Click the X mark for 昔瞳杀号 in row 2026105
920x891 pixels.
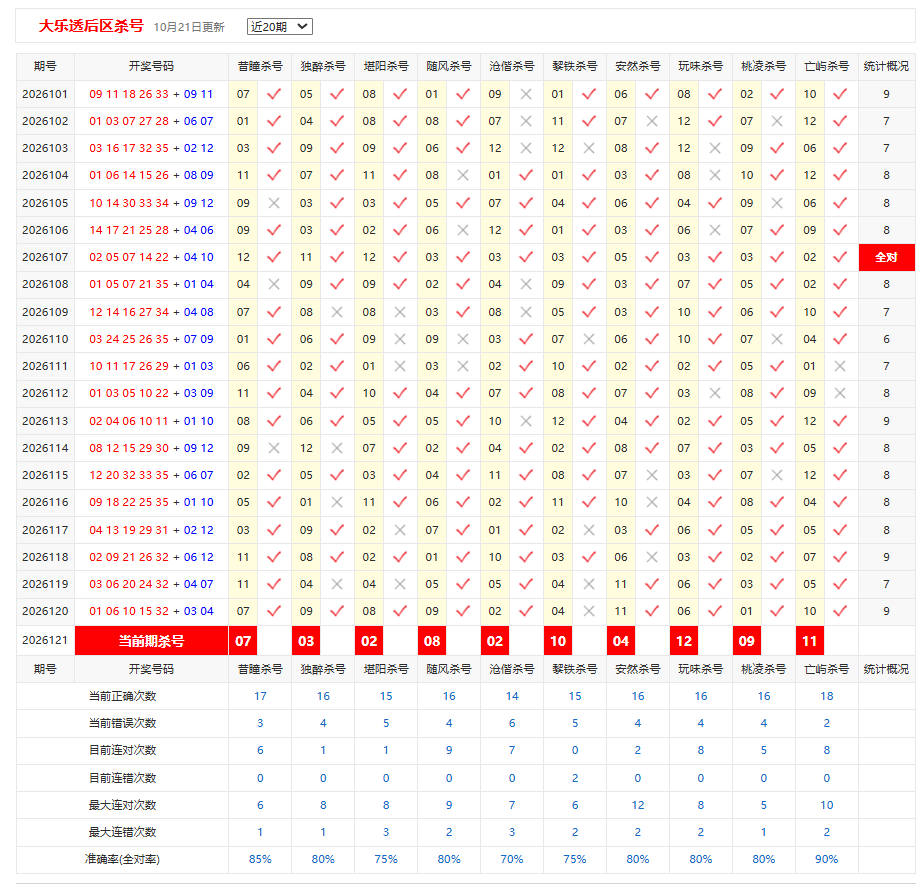[x=273, y=203]
